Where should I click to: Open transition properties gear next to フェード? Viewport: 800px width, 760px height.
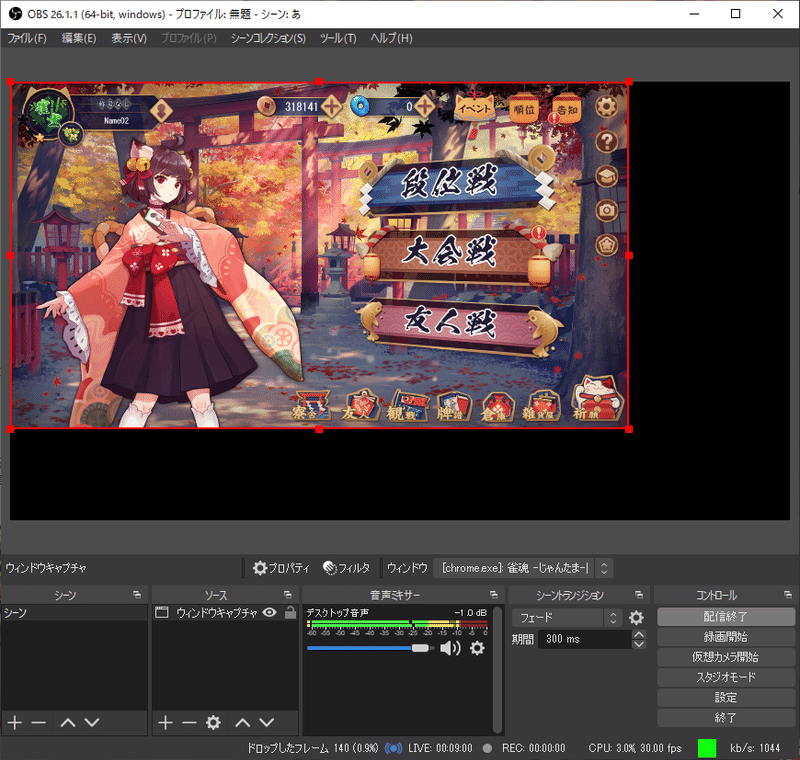point(636,618)
